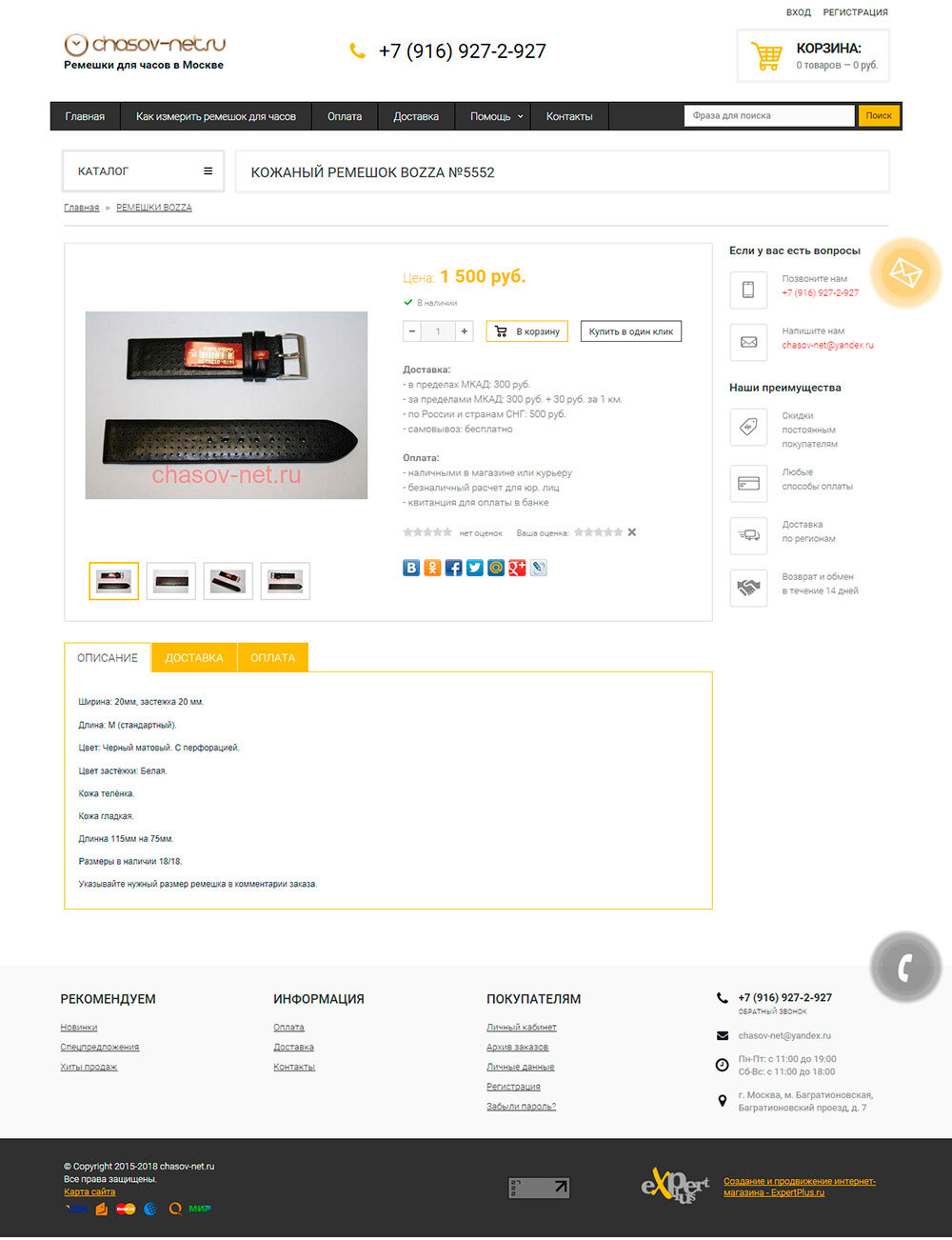Share via the VK social icon
The width and height of the screenshot is (952, 1240).
point(411,568)
